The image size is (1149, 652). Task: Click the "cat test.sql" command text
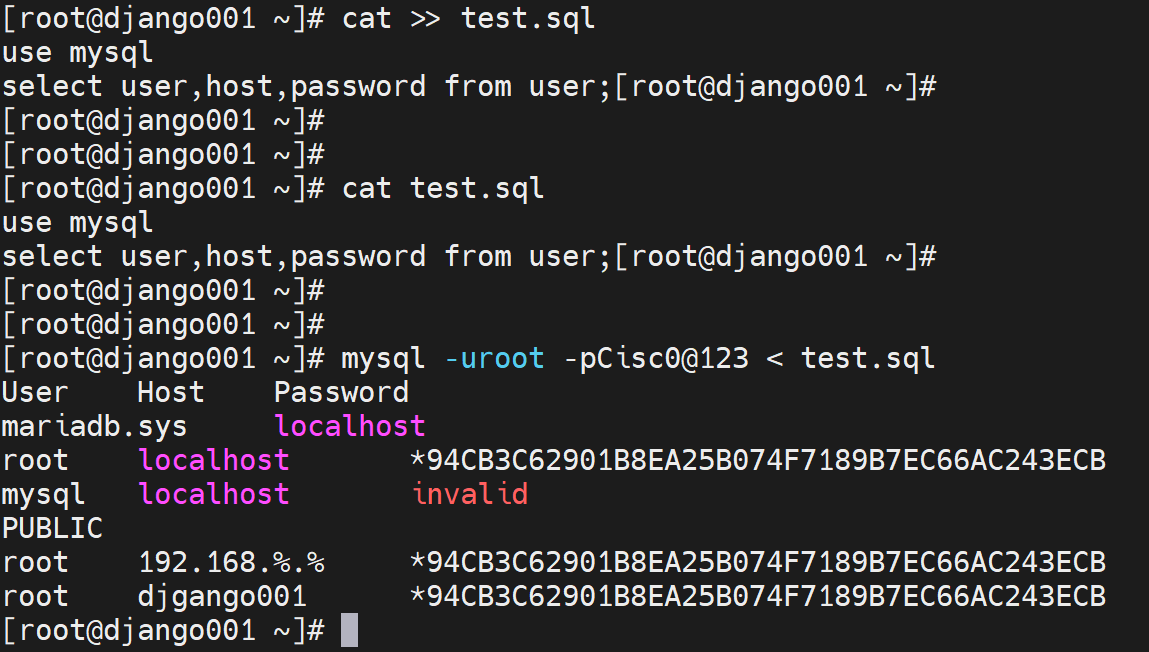tap(443, 189)
